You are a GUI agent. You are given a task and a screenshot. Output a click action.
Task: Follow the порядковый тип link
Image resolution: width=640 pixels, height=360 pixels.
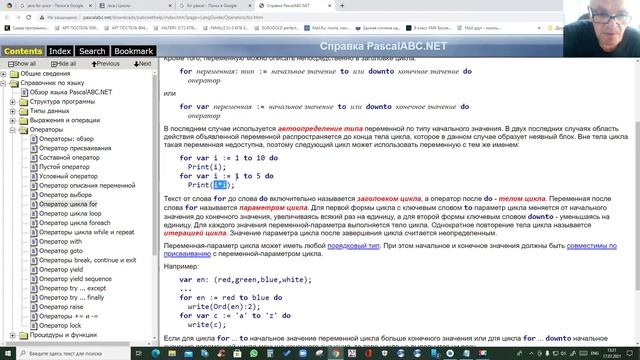coord(353,246)
